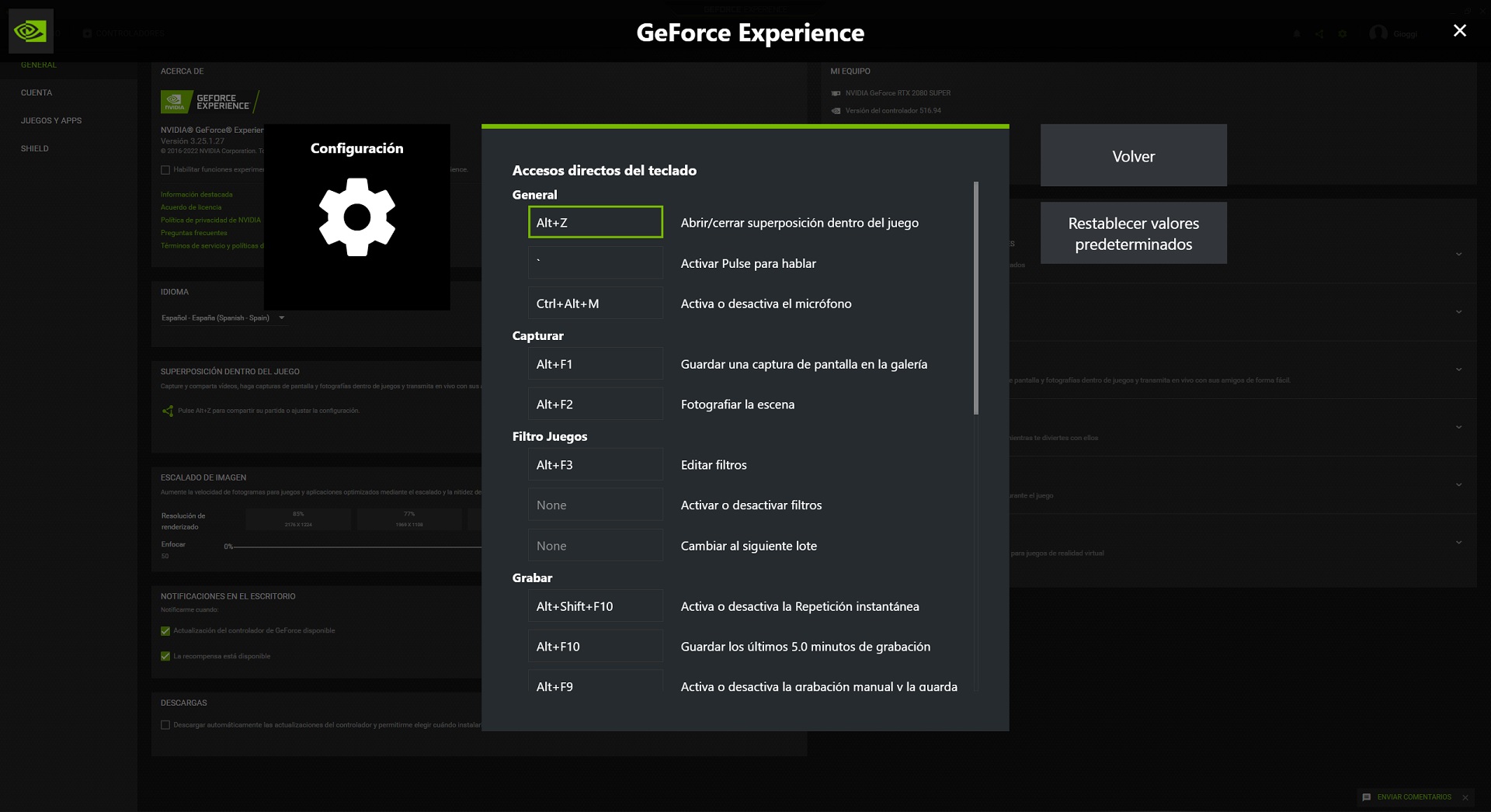Expand the realidad virtual section chevron
Image resolution: width=1491 pixels, height=812 pixels.
pyautogui.click(x=1458, y=543)
